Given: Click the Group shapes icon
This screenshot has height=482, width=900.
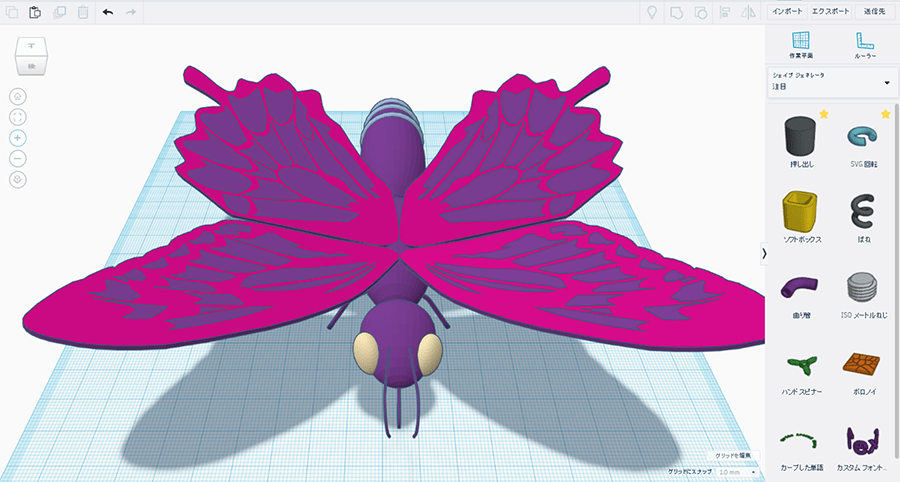Looking at the screenshot, I should 677,12.
